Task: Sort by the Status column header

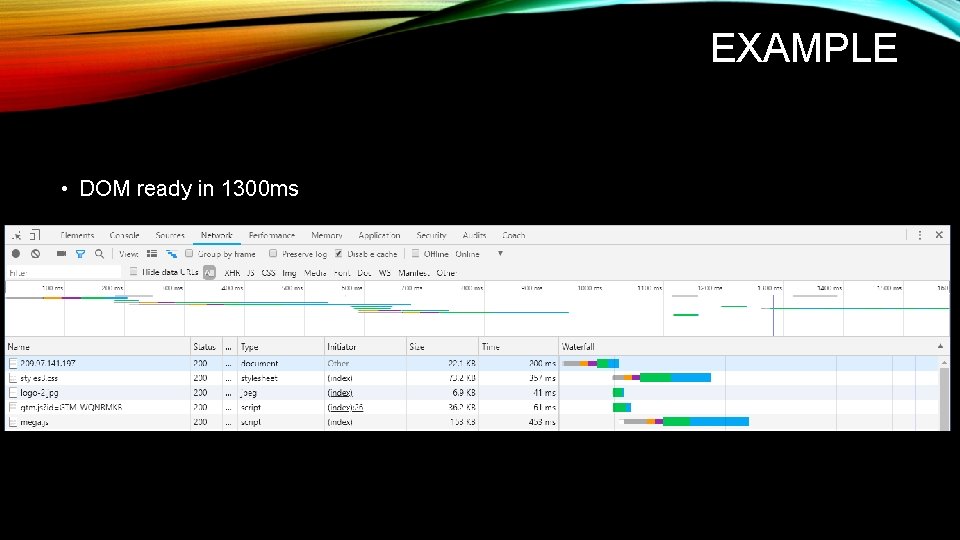Action: 206,347
